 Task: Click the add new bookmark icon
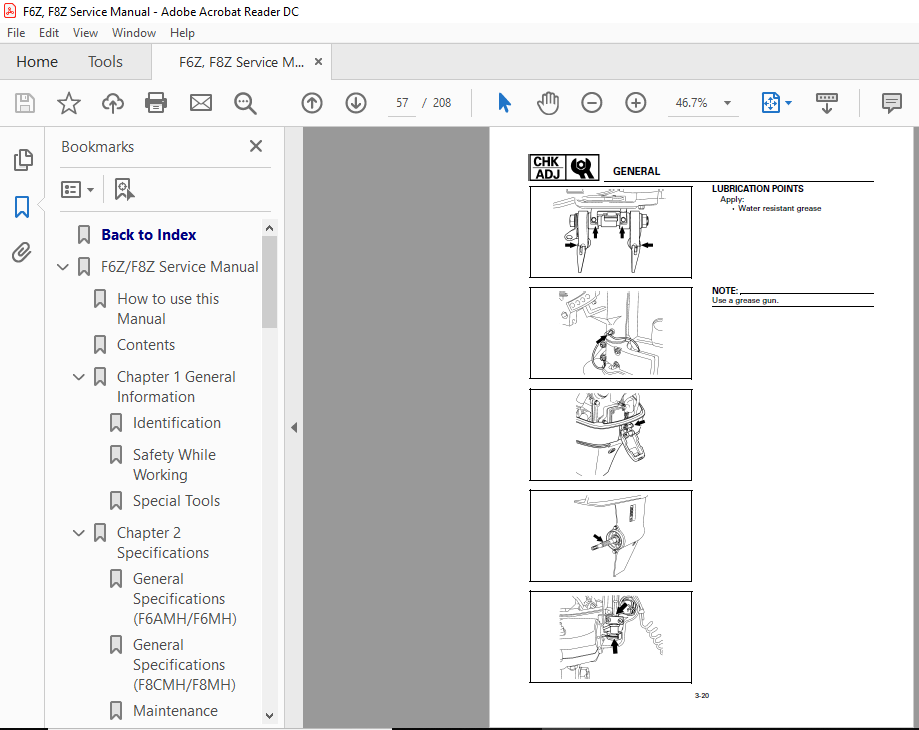pyautogui.click(x=124, y=189)
